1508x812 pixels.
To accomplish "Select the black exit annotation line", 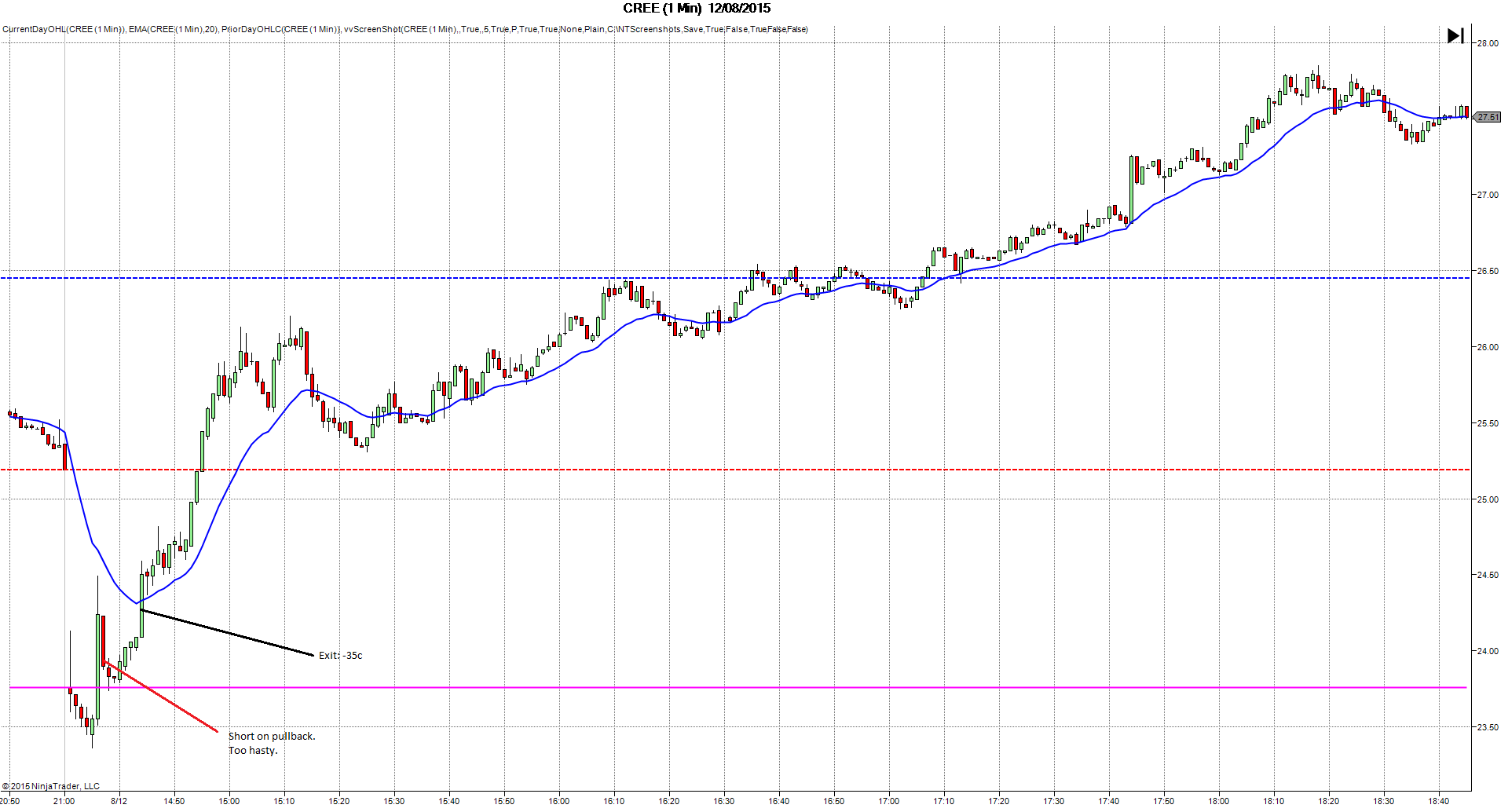I will tap(227, 632).
